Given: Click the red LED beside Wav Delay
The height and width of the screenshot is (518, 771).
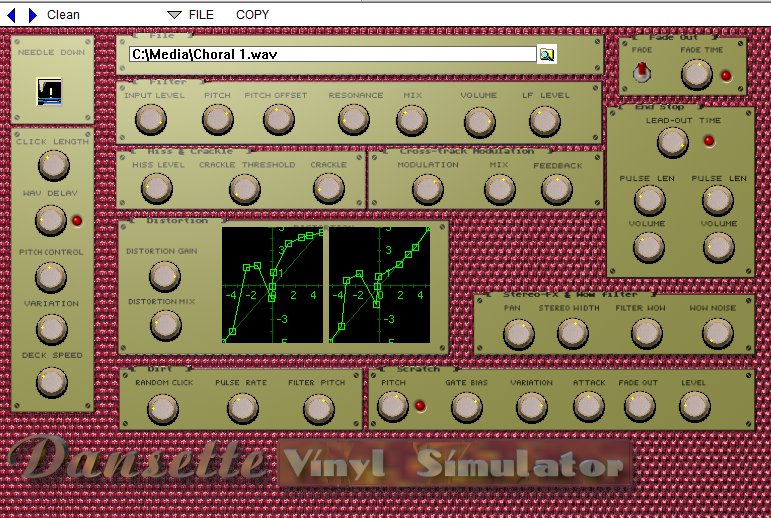Looking at the screenshot, I should tap(77, 220).
